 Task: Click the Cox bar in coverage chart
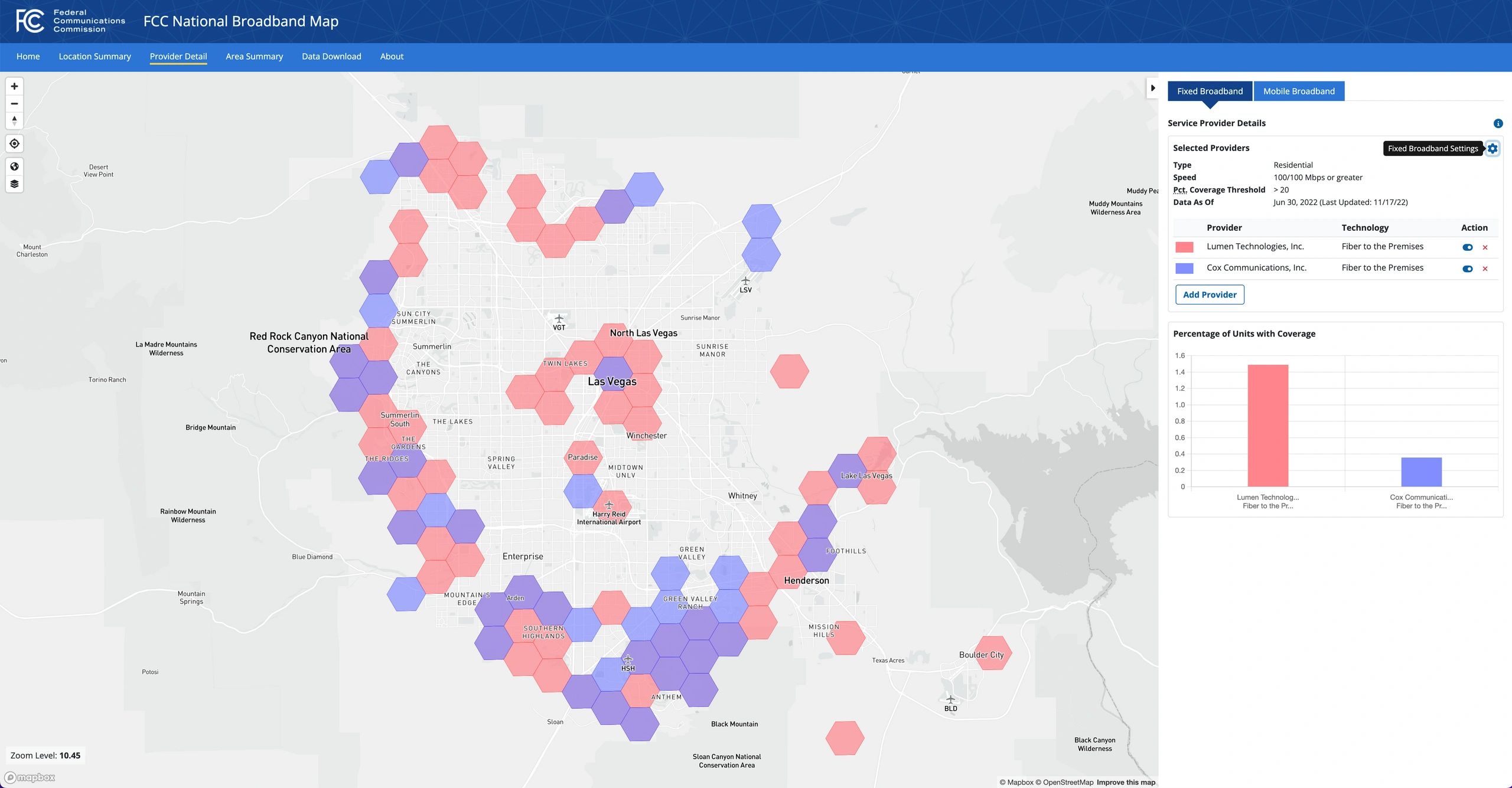click(1421, 472)
